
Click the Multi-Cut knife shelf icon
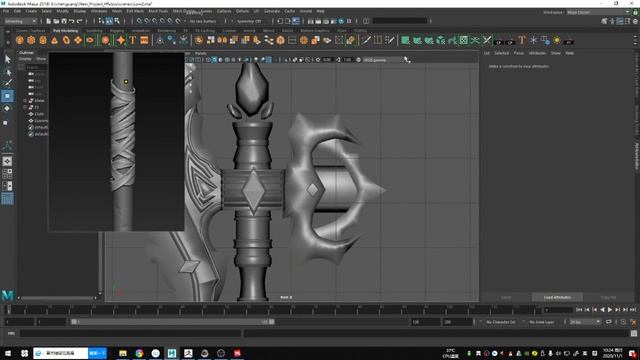(x=366, y=40)
